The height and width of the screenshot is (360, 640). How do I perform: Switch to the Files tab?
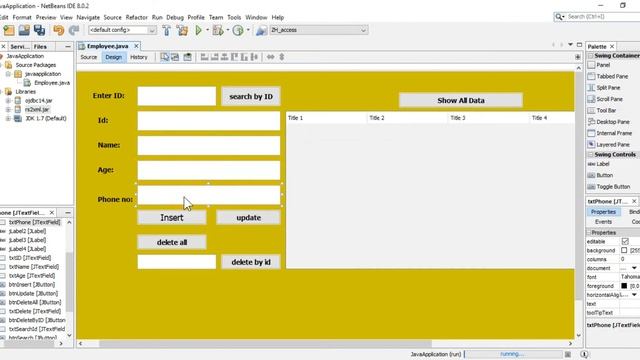point(40,47)
